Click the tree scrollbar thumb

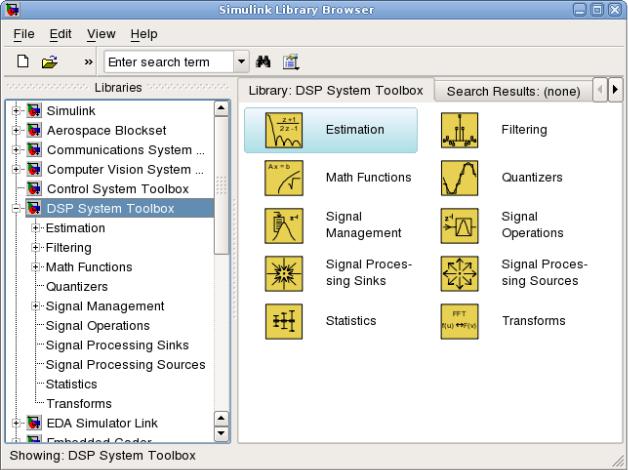(221, 185)
